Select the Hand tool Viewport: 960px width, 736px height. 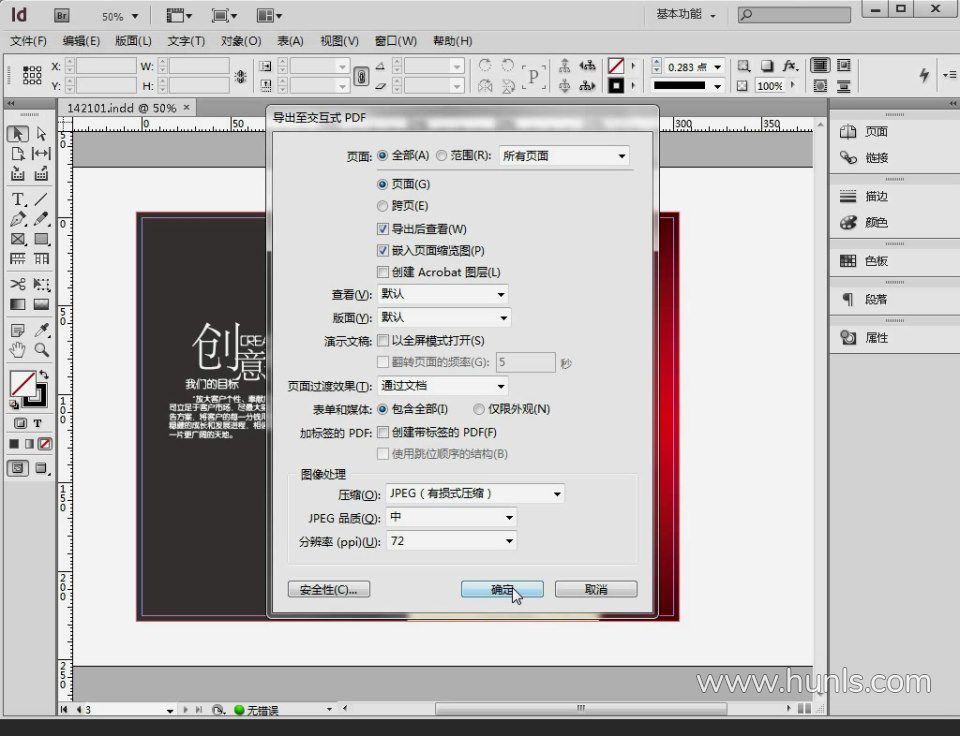coord(18,350)
